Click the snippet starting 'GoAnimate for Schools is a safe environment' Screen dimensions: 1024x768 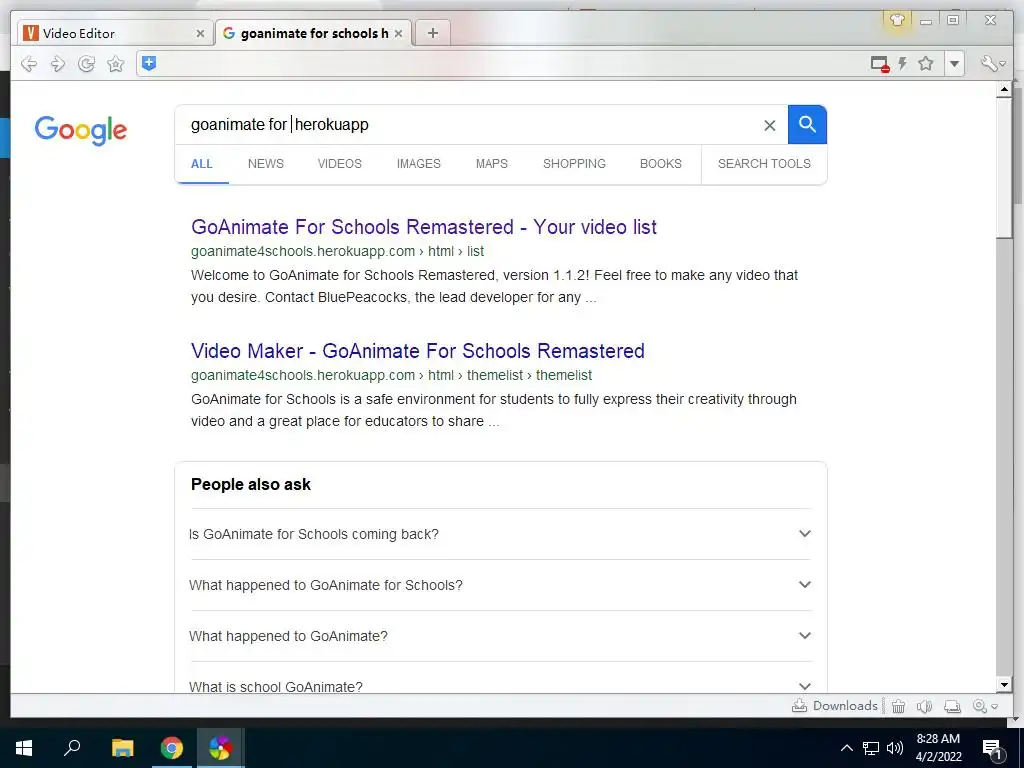pos(494,410)
